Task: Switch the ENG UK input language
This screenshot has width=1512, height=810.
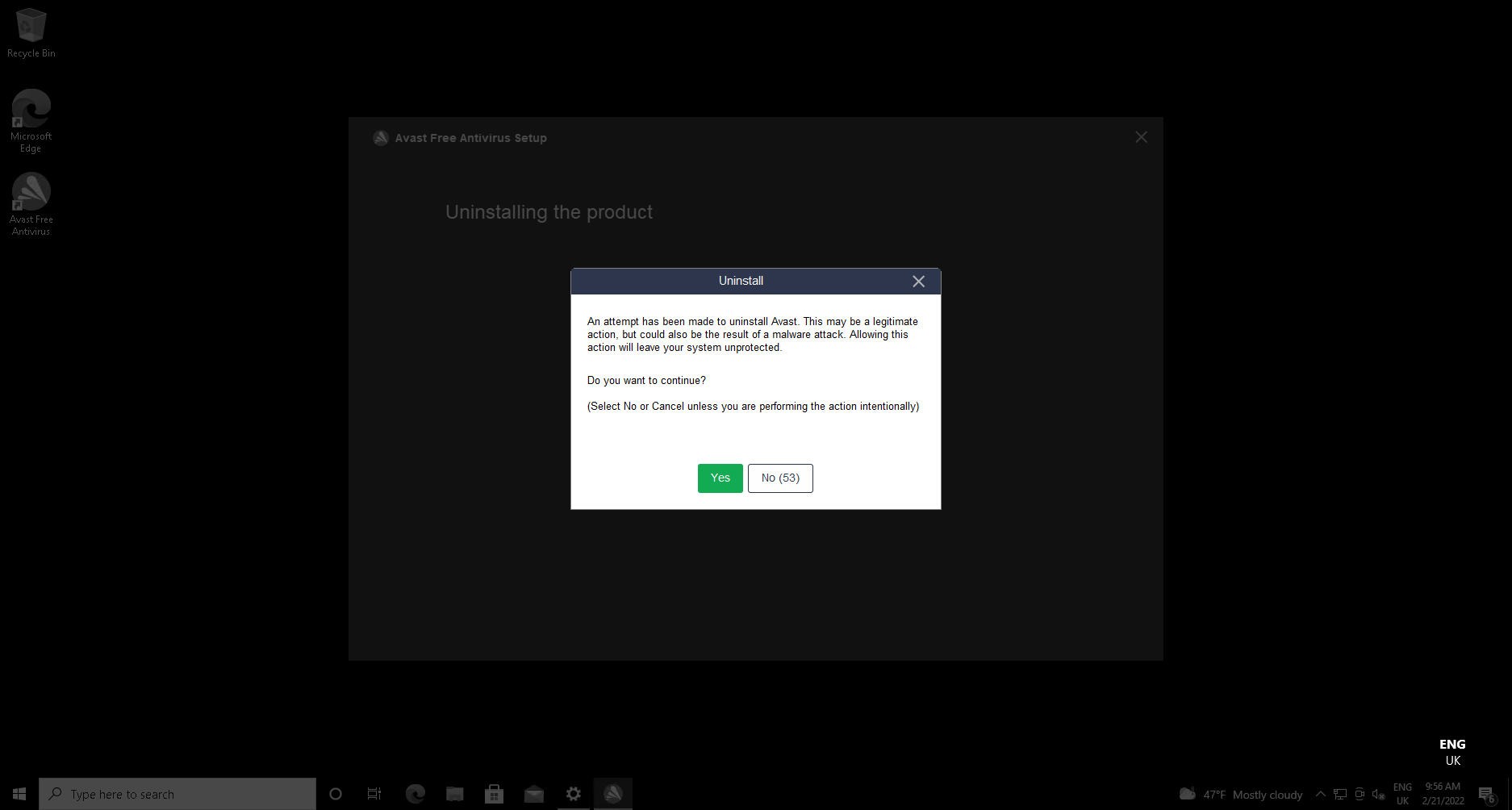Action: coord(1403,794)
